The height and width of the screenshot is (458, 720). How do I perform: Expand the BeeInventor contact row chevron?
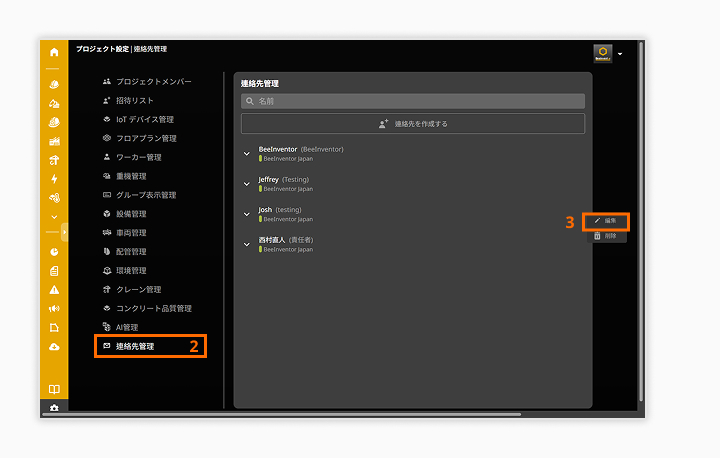(247, 154)
